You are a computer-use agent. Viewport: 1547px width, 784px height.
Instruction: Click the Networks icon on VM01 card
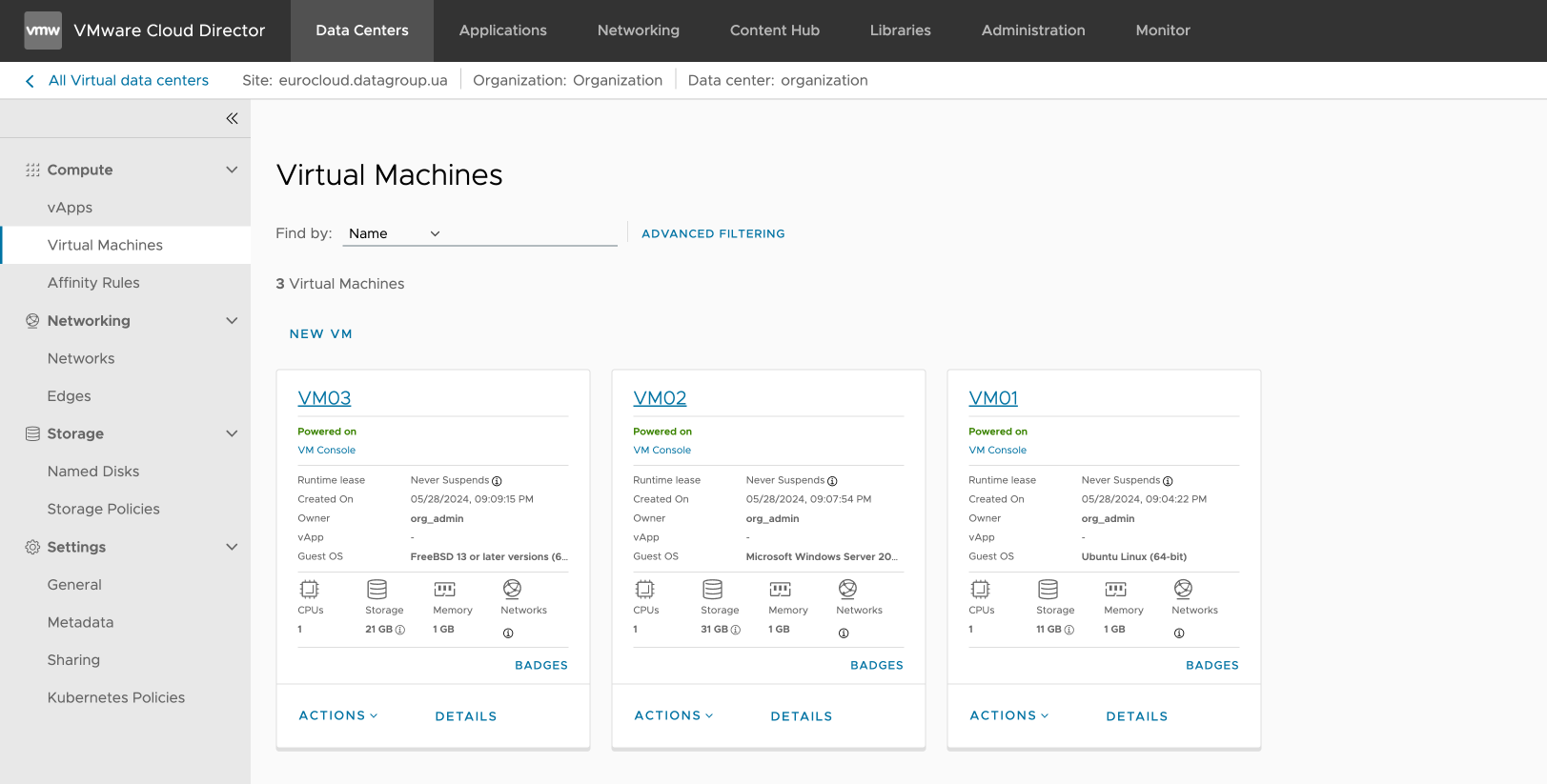tap(1184, 589)
